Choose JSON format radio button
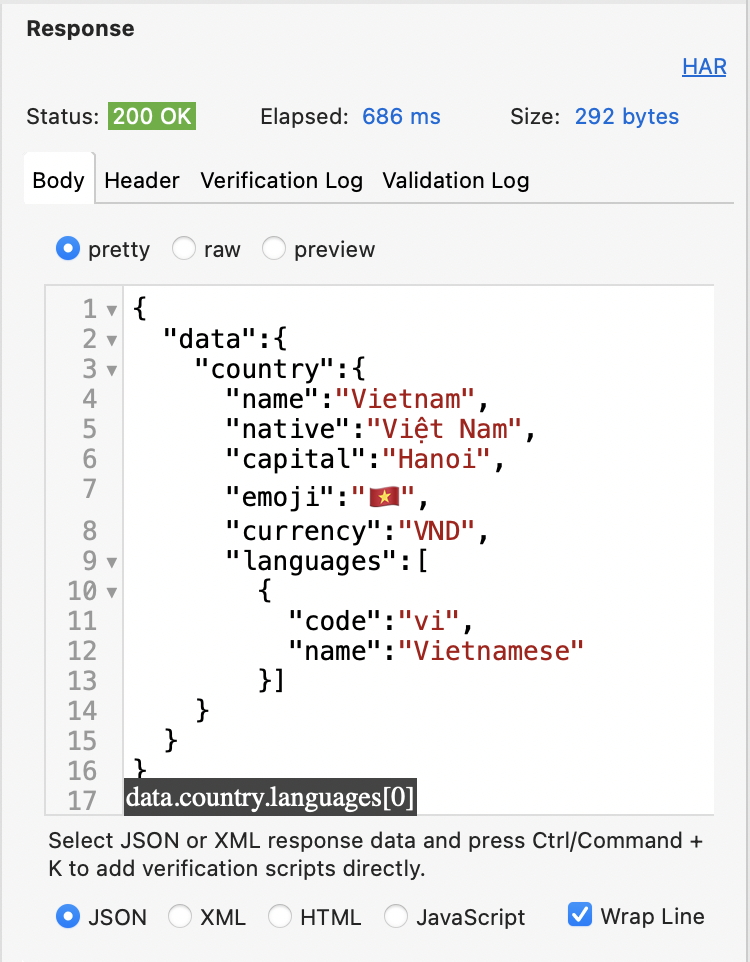The image size is (750, 962). point(68,916)
